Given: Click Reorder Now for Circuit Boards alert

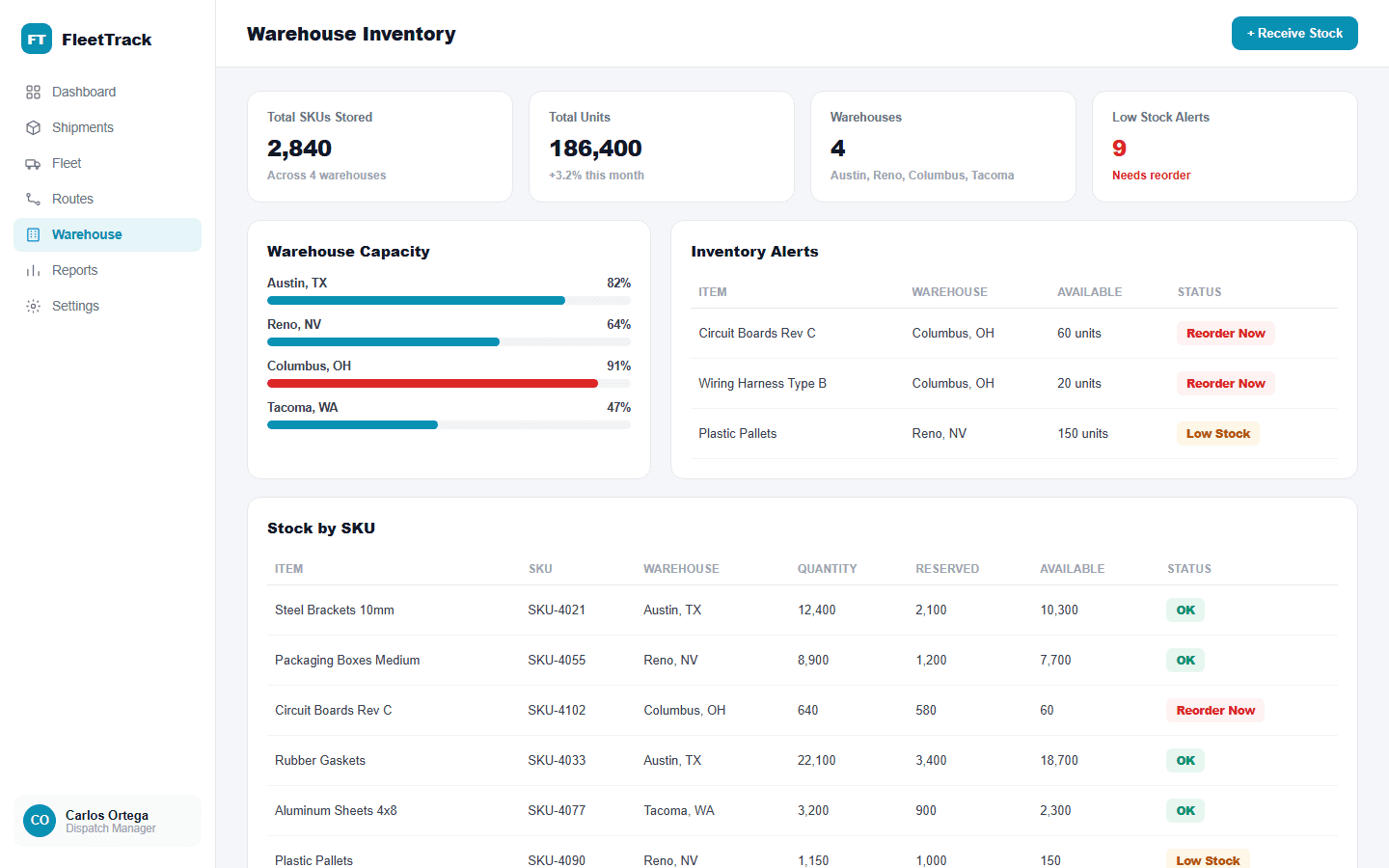Looking at the screenshot, I should 1225,333.
